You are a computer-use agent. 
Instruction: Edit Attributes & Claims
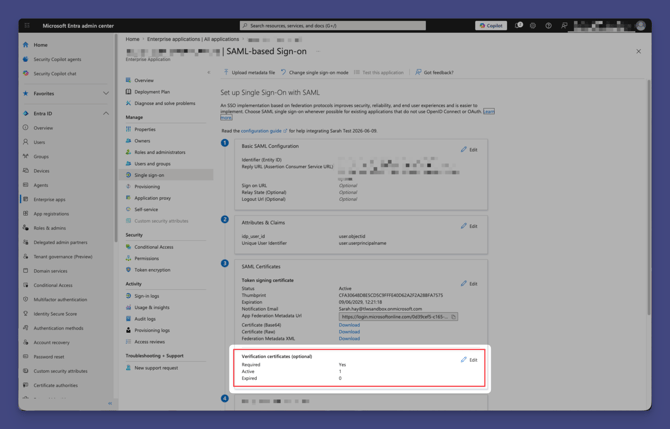pyautogui.click(x=469, y=226)
